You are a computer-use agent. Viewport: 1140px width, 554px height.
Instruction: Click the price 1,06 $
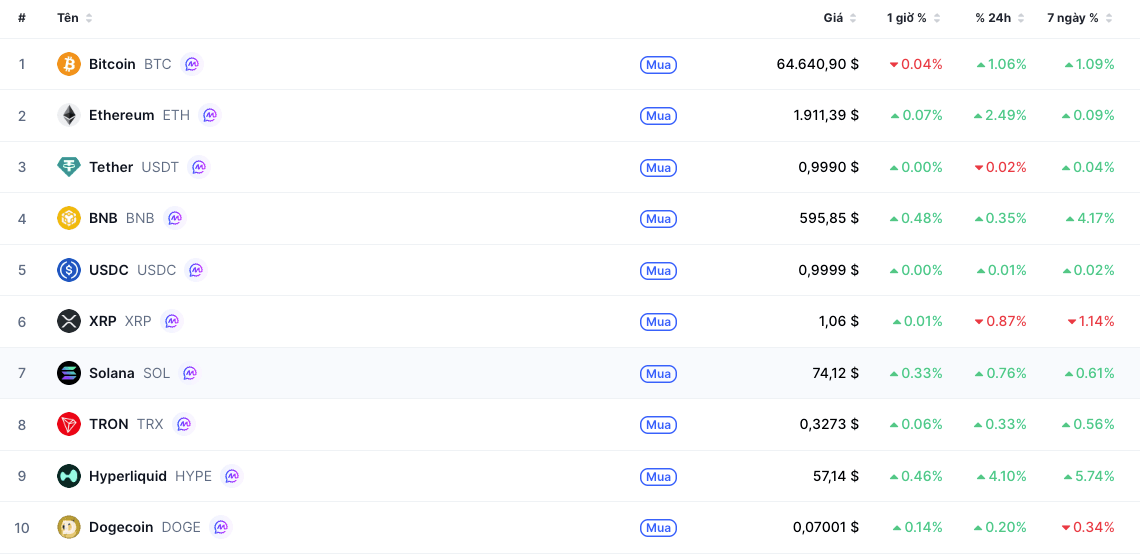point(838,321)
